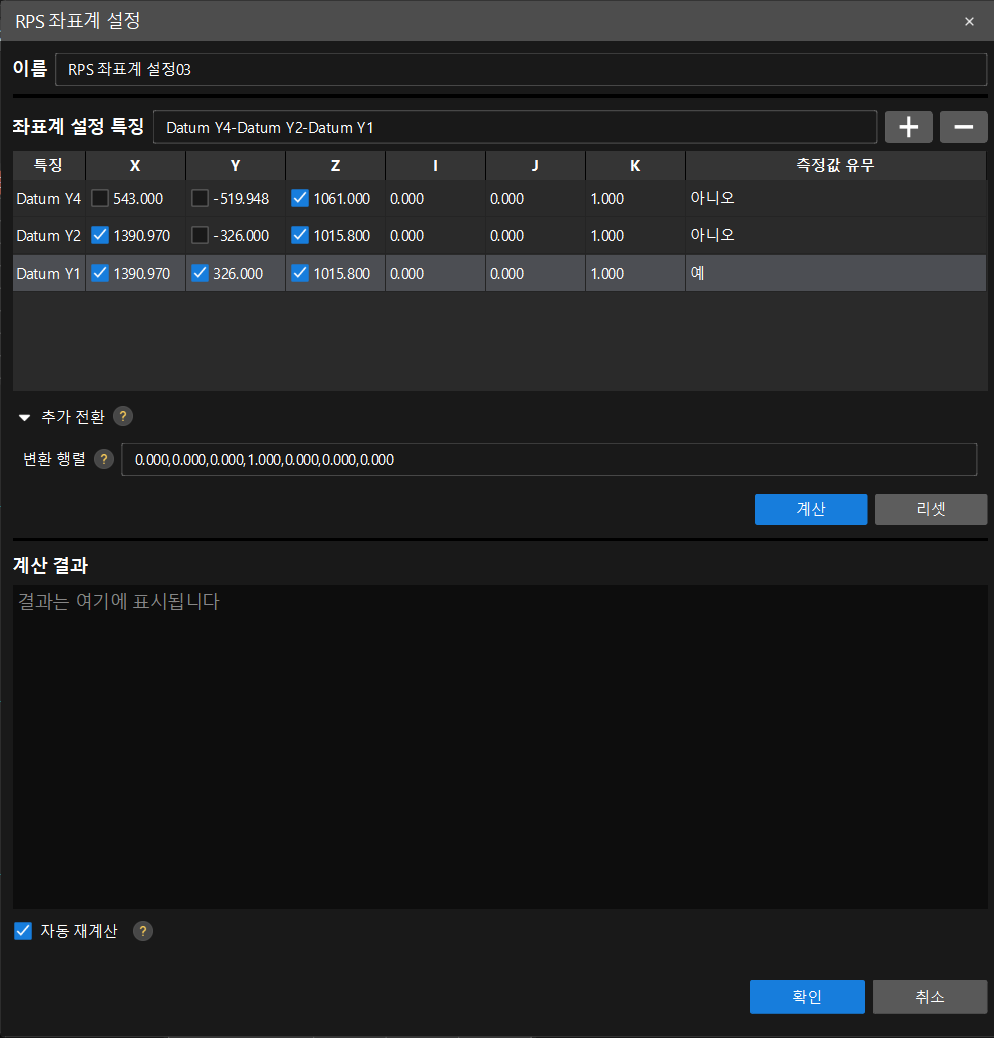Cancel with the 취소 button

tap(930, 996)
